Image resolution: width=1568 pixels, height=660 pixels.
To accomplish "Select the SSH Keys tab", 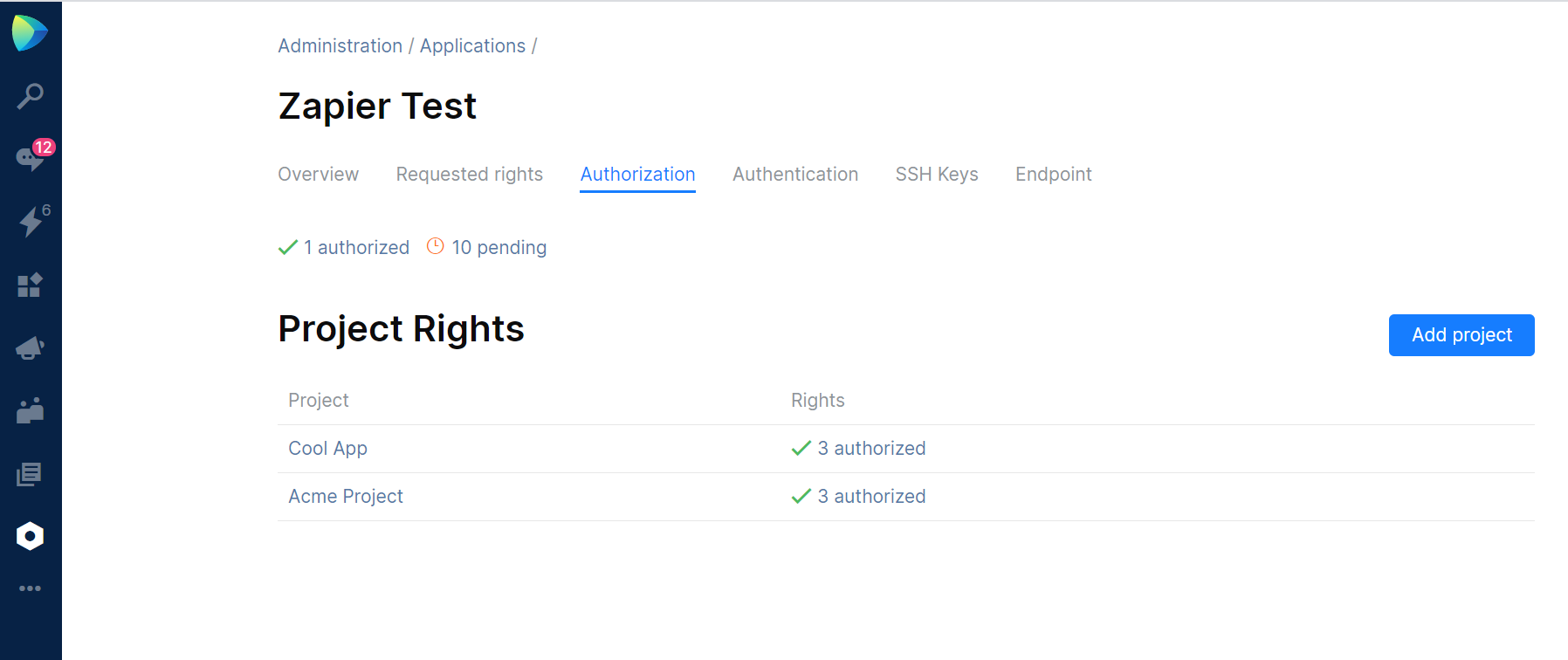I will pos(936,175).
